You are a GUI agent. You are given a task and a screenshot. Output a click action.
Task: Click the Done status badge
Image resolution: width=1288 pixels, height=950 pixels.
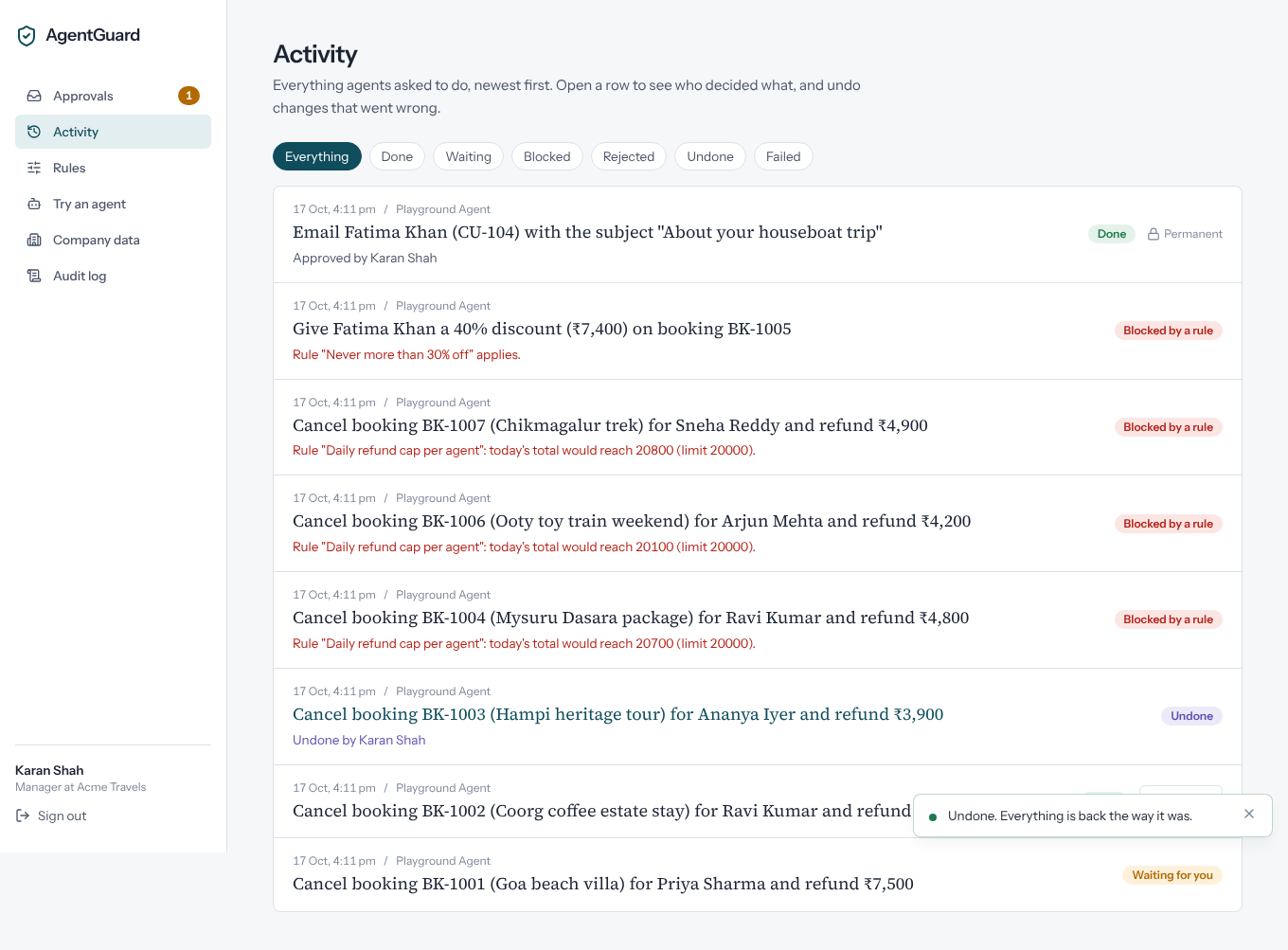pyautogui.click(x=1112, y=234)
